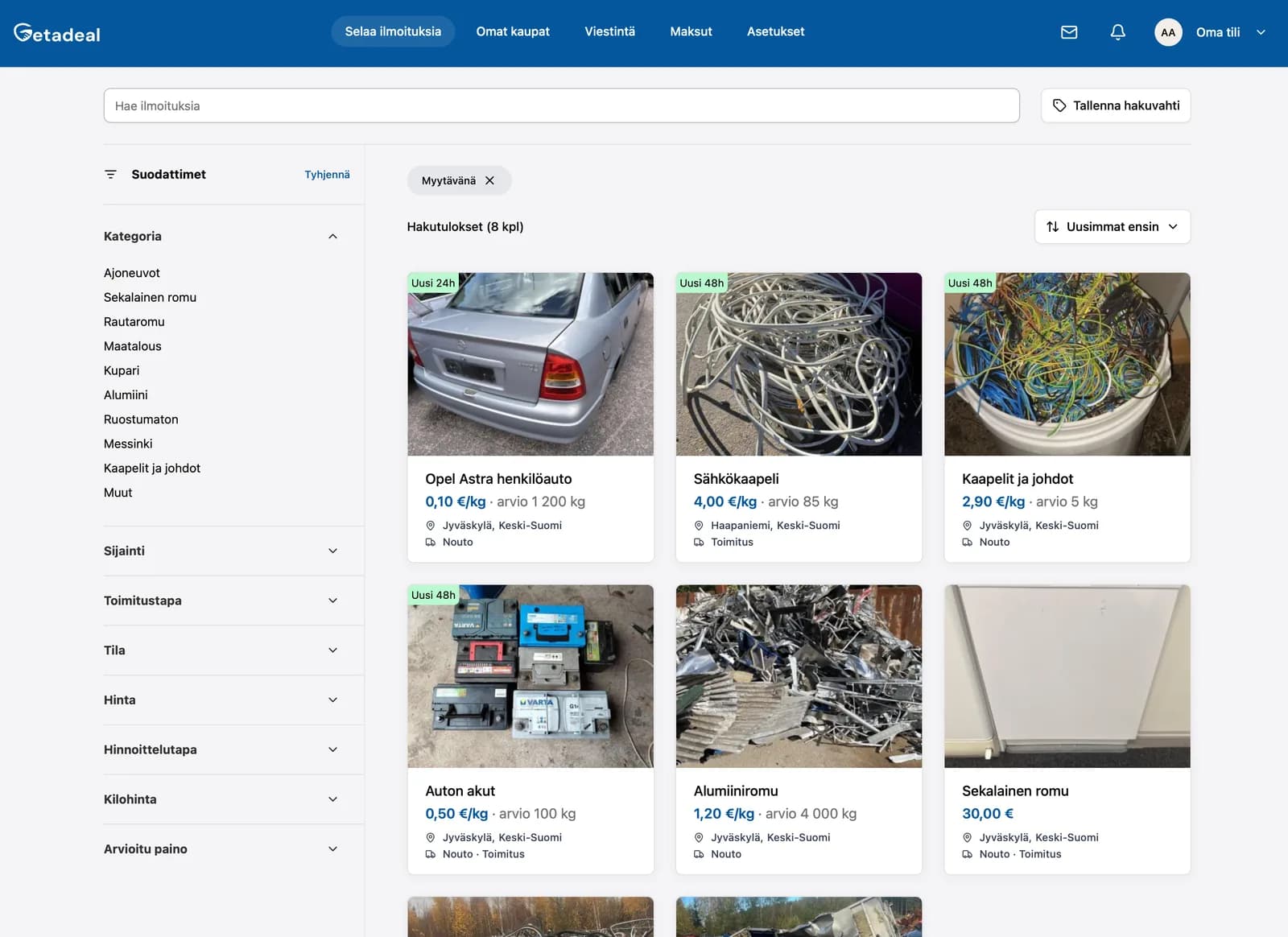1288x937 pixels.
Task: Click Tallenna hakuvahti button
Action: point(1116,105)
